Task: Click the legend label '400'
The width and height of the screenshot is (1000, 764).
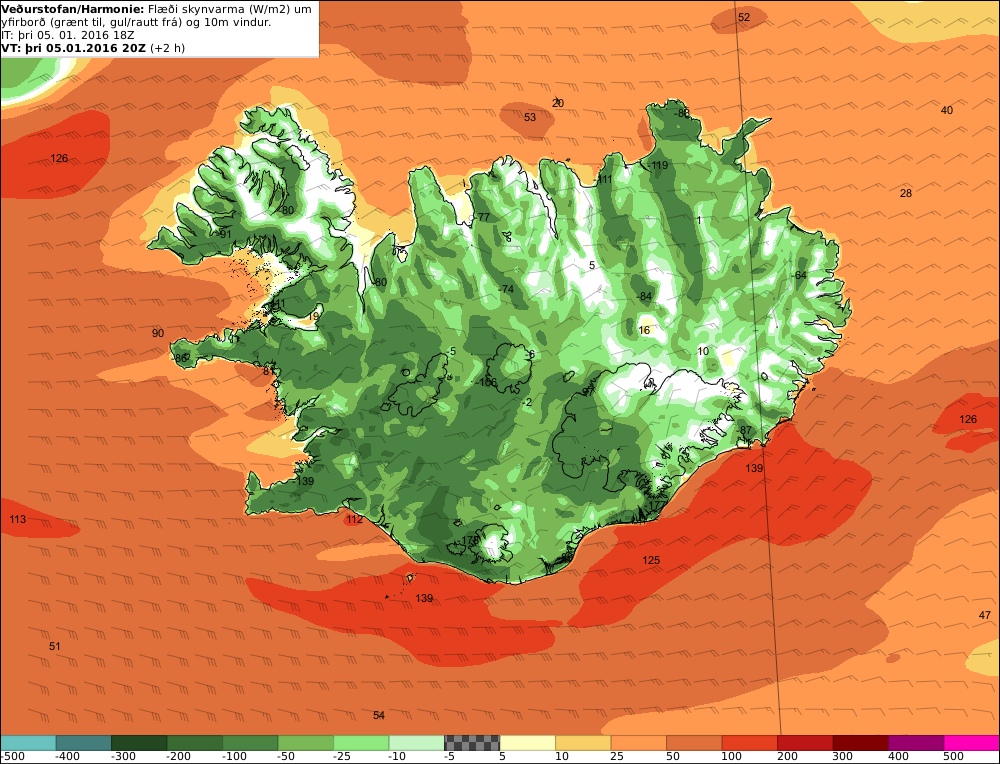Action: [899, 757]
